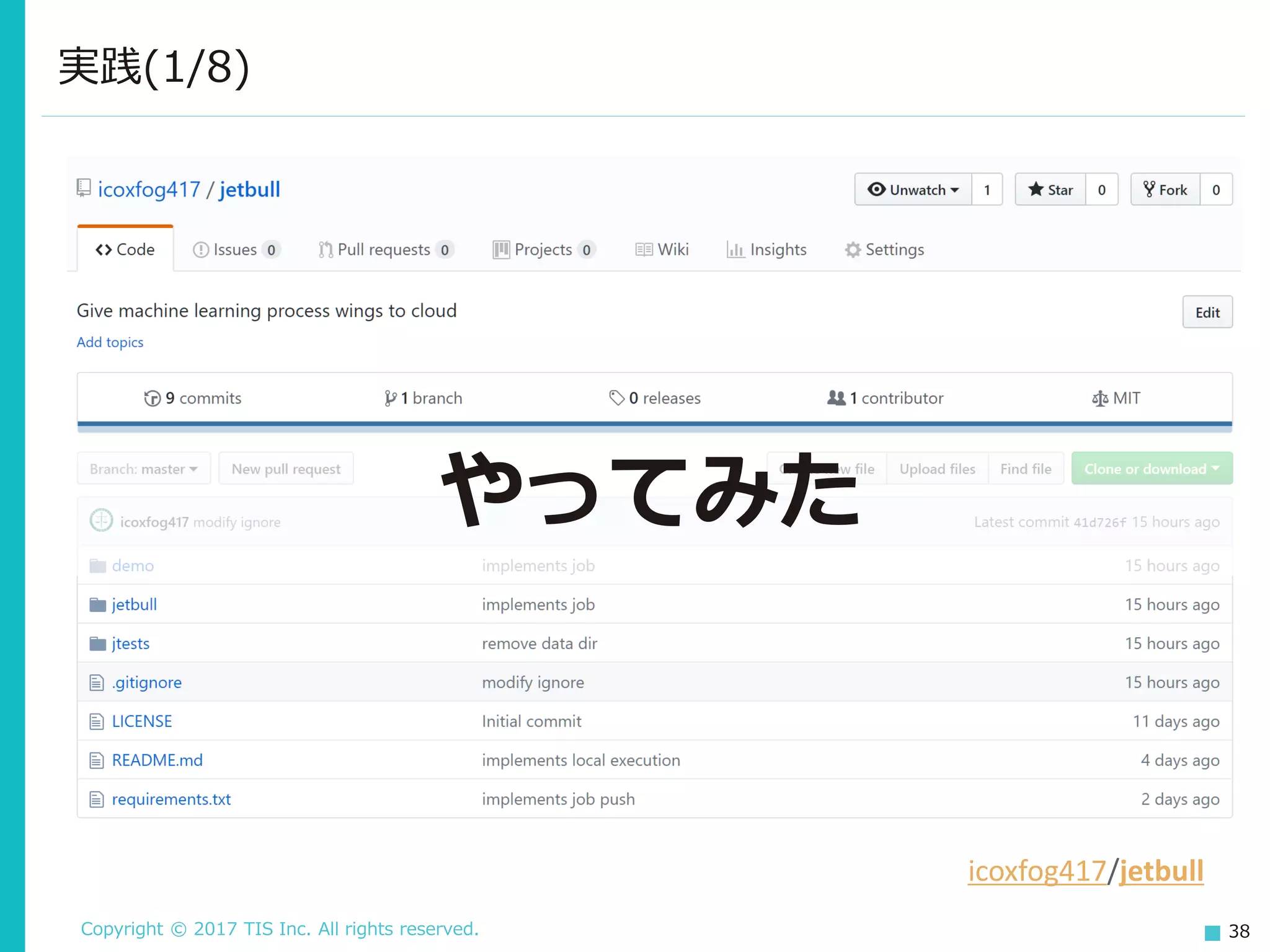Click the .gitignore file icon
The width and height of the screenshot is (1270, 952).
(x=97, y=683)
